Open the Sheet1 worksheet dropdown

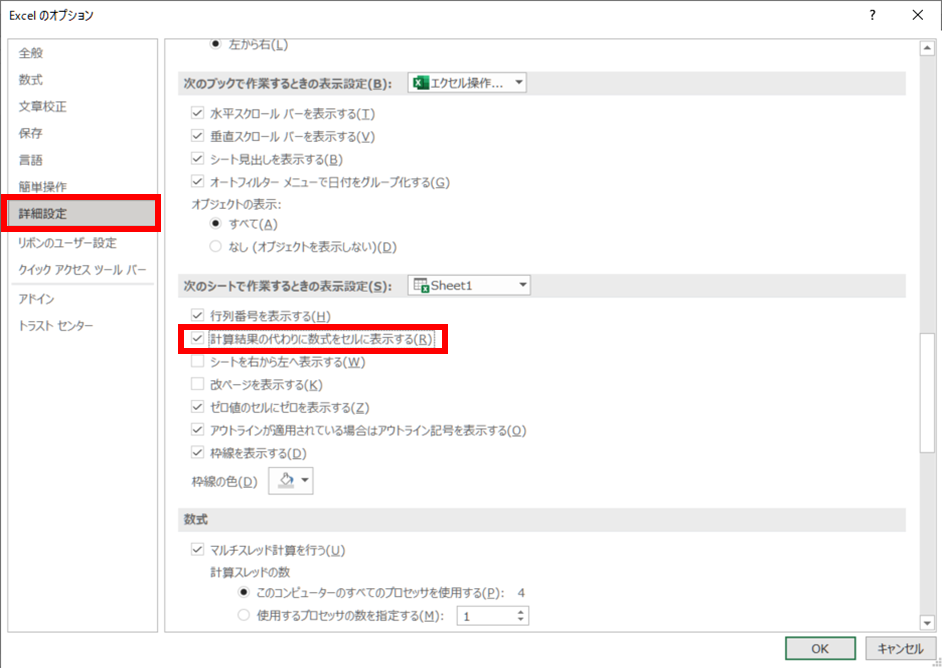click(469, 286)
